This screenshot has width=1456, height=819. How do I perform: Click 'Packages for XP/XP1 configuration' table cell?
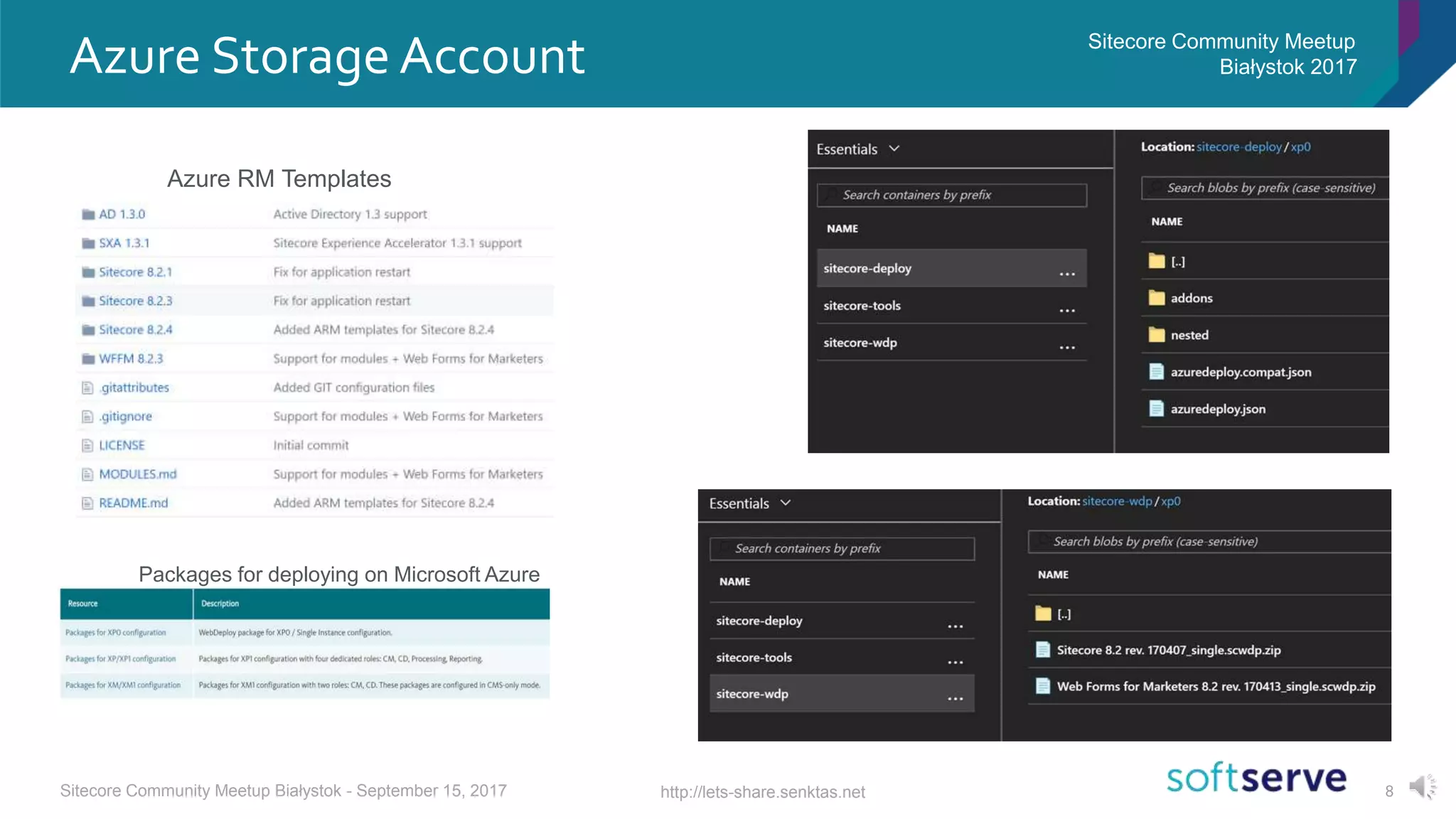[x=127, y=659]
